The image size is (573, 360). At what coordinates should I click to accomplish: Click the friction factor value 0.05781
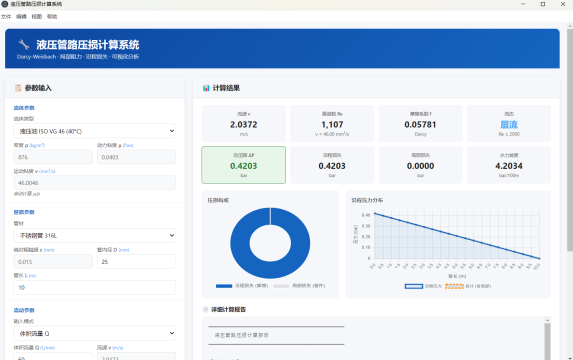pyautogui.click(x=420, y=125)
